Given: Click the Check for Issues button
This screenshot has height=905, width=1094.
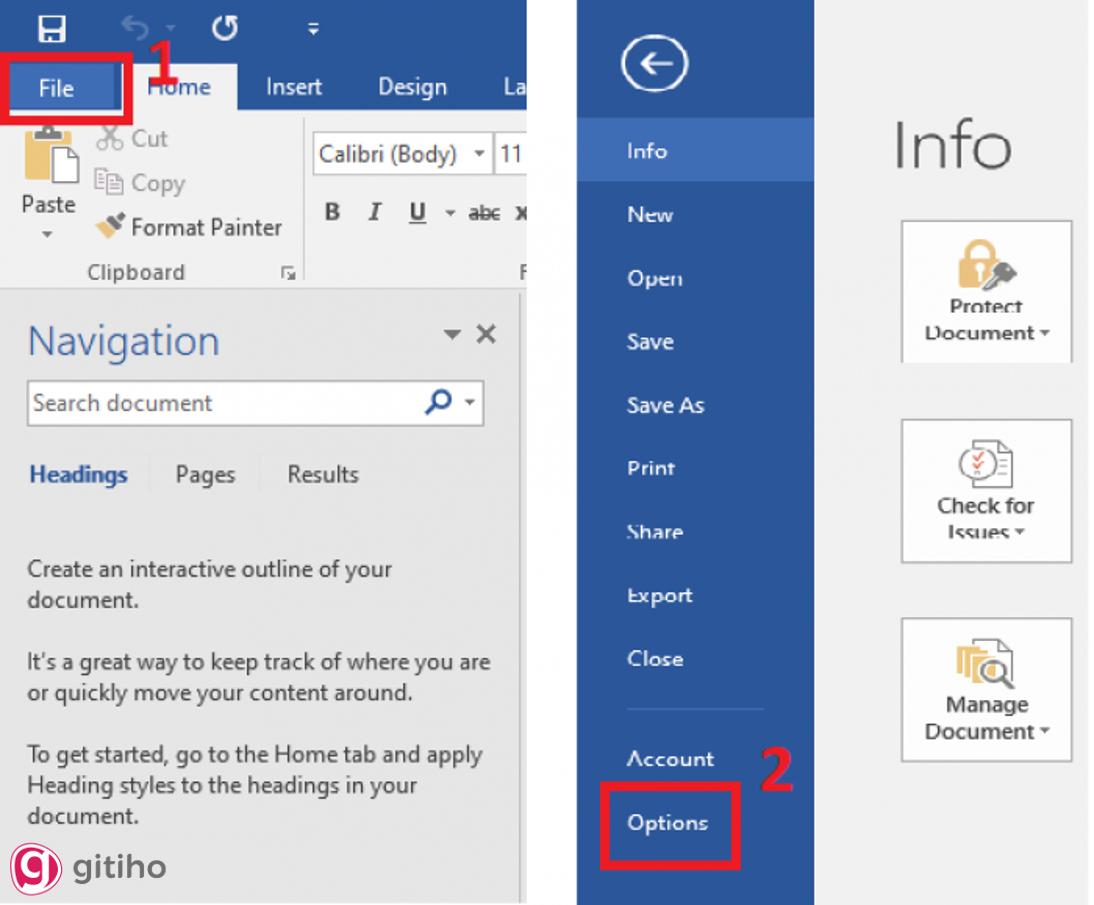Looking at the screenshot, I should click(987, 491).
